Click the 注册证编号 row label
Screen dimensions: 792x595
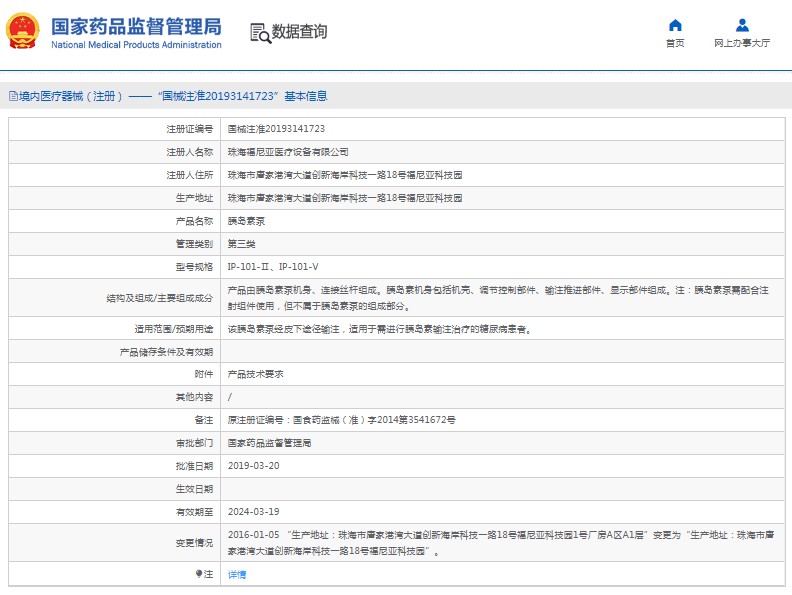[190, 129]
